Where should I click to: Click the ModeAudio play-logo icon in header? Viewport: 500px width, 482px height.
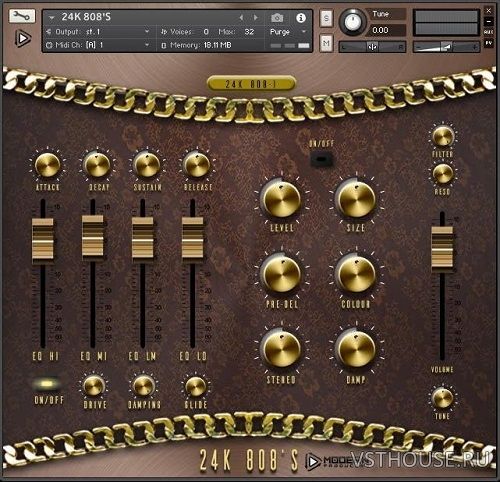point(23,39)
